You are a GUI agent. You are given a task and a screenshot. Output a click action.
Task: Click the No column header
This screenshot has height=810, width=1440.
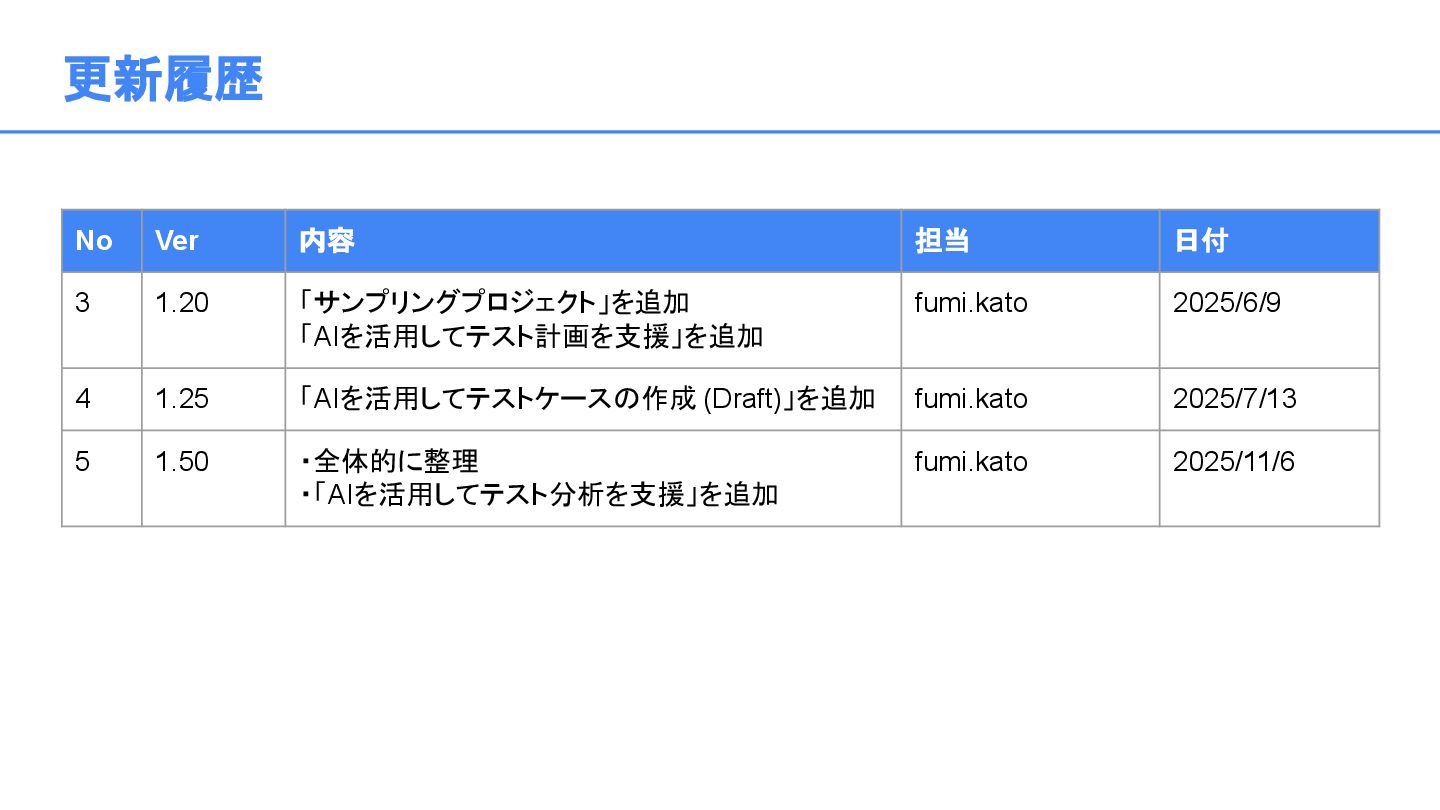[94, 241]
